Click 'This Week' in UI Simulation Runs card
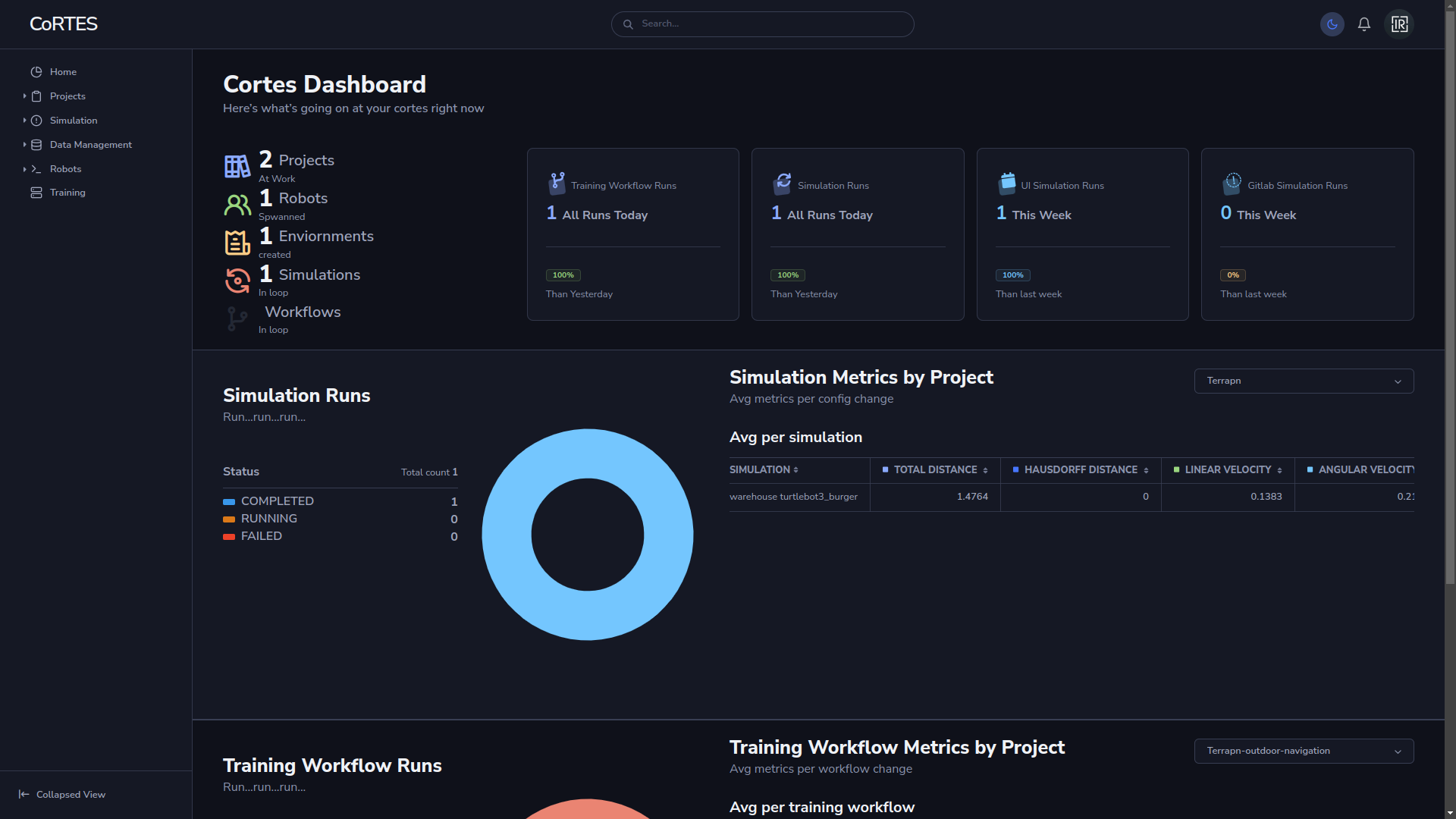 click(x=1041, y=215)
